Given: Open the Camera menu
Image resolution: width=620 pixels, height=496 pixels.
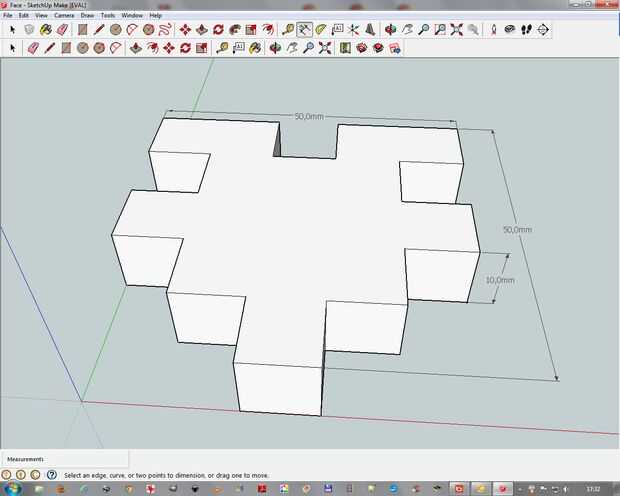Looking at the screenshot, I should (x=63, y=16).
